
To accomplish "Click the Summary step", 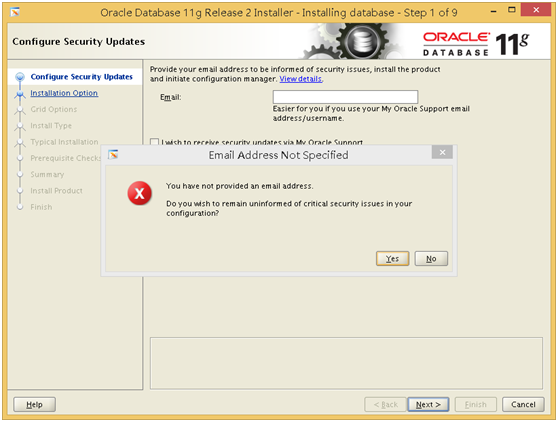I will click(47, 174).
